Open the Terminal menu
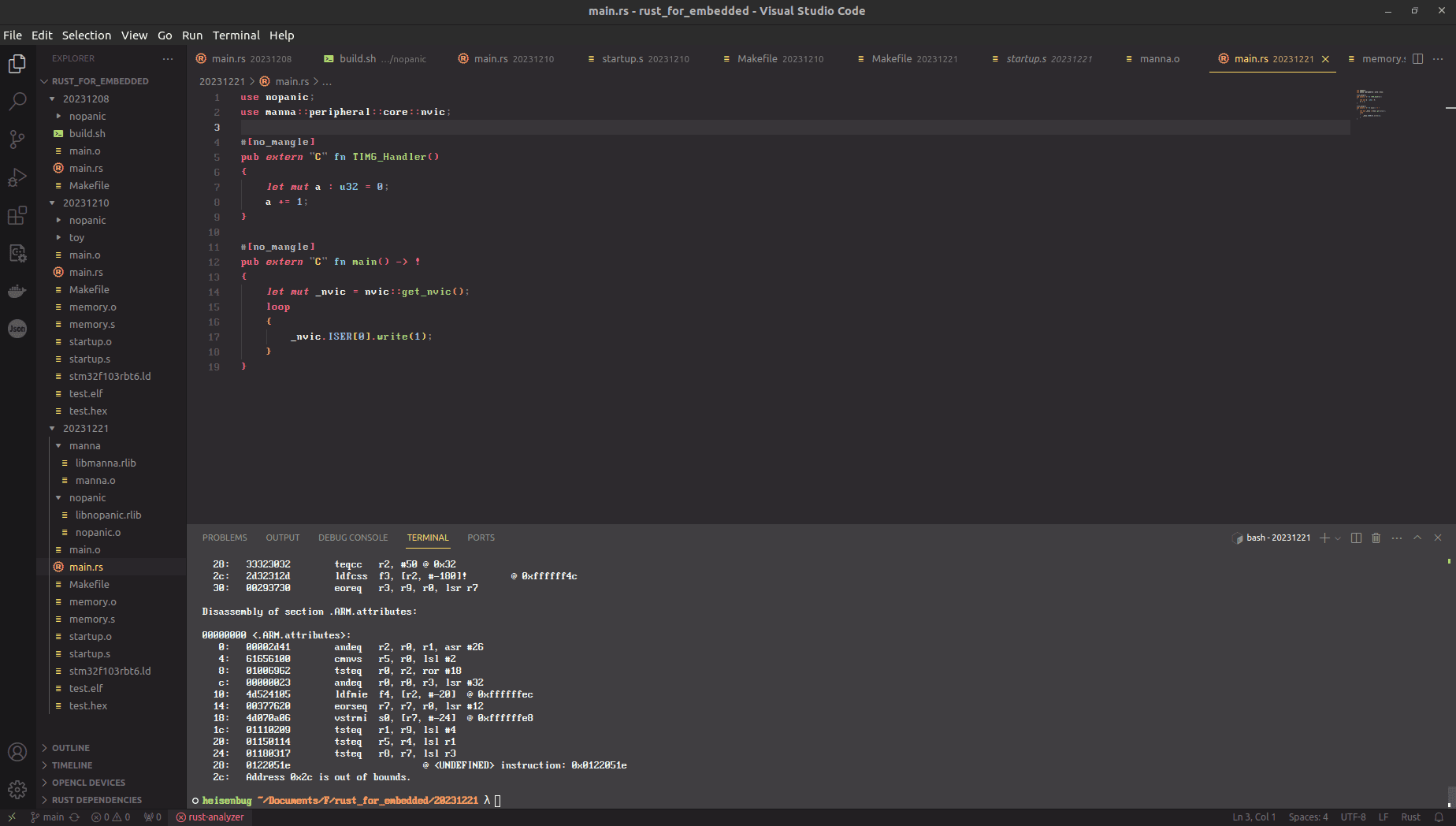The width and height of the screenshot is (1456, 826). (236, 35)
